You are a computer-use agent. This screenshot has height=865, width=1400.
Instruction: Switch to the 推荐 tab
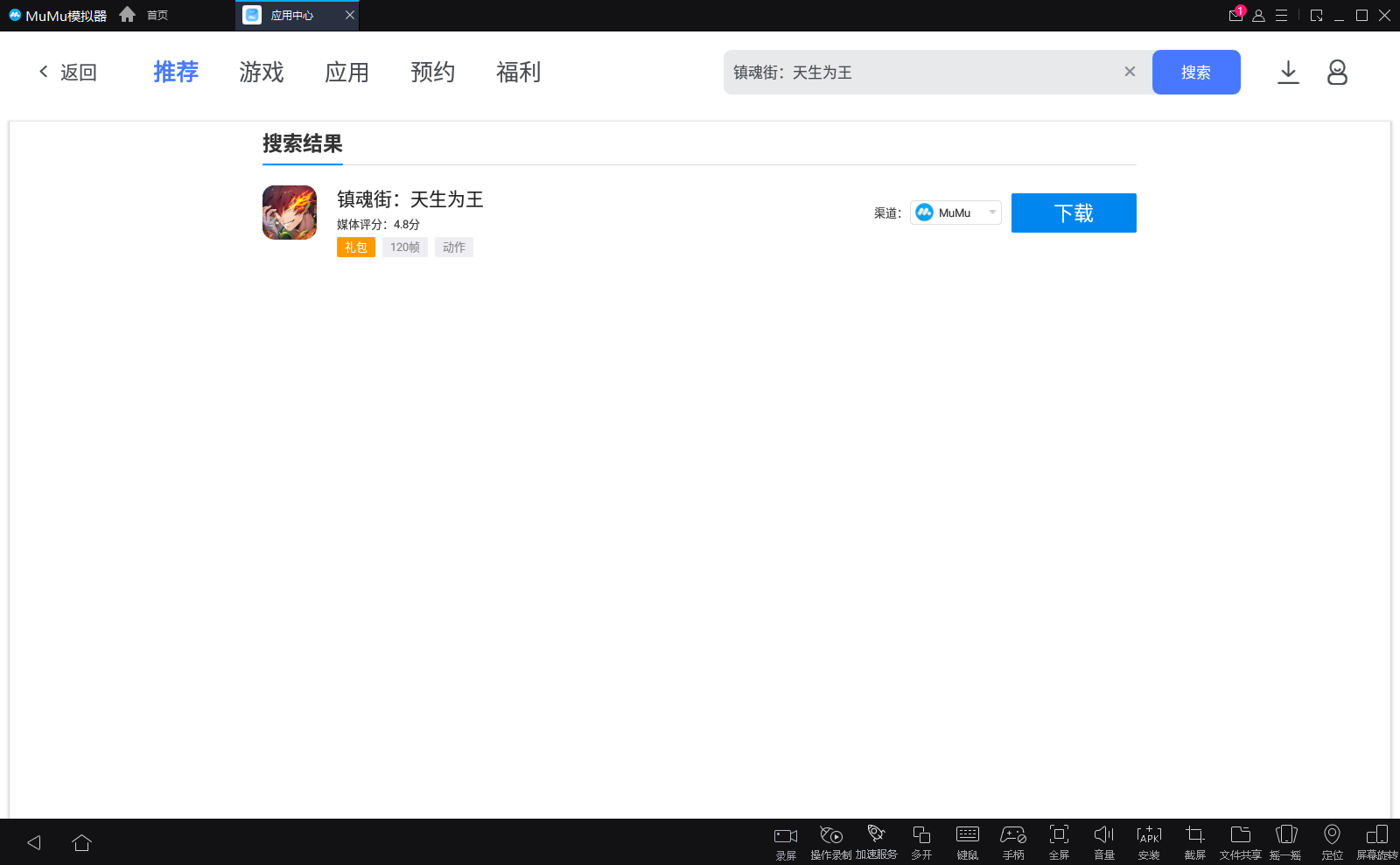click(176, 72)
